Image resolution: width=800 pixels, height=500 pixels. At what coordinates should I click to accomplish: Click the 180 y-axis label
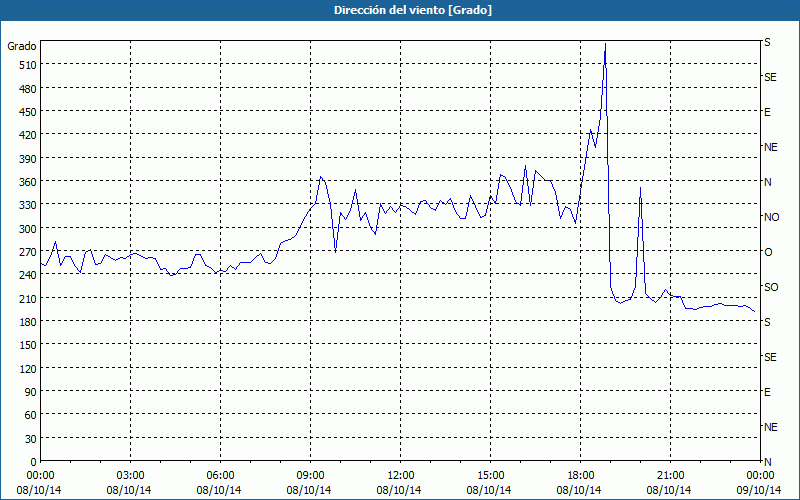click(x=29, y=322)
